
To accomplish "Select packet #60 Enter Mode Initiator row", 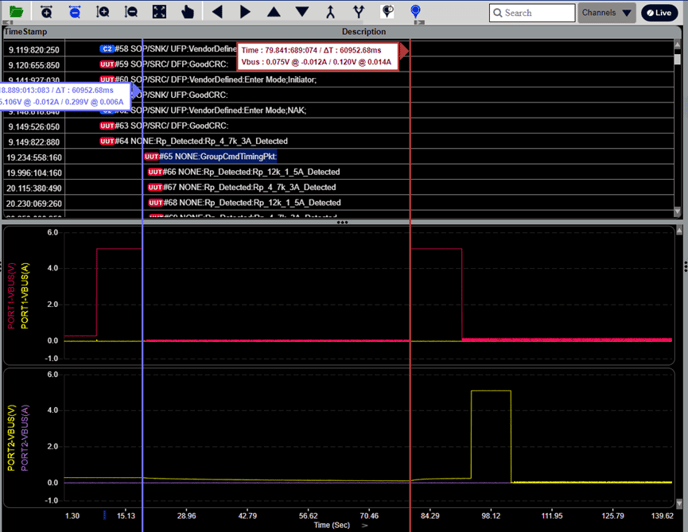I will [x=338, y=79].
